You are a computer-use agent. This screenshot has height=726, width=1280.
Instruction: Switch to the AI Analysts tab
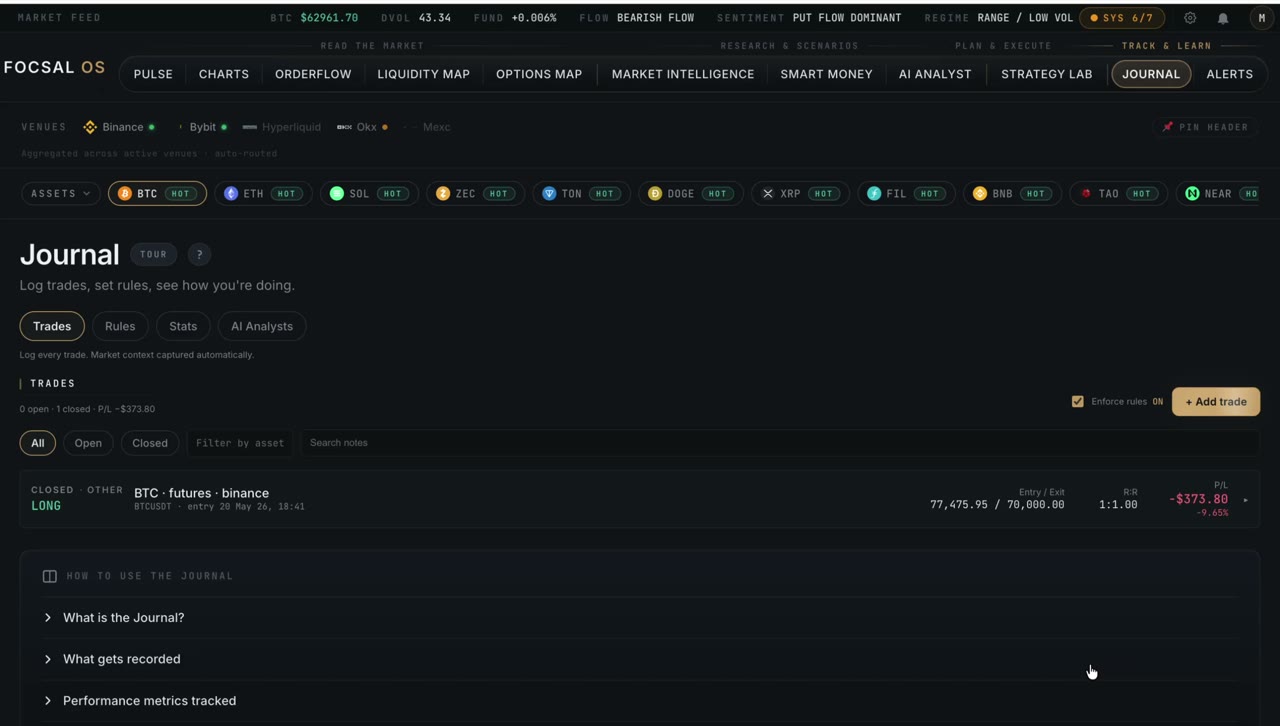pos(262,326)
